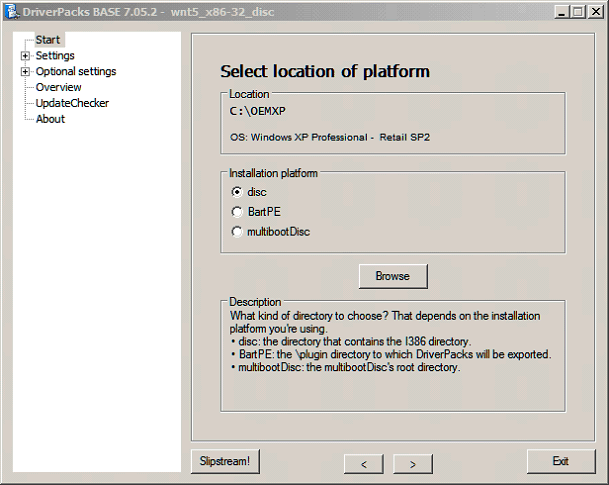
Task: Open the UpdateChecker page
Action: click(x=72, y=103)
